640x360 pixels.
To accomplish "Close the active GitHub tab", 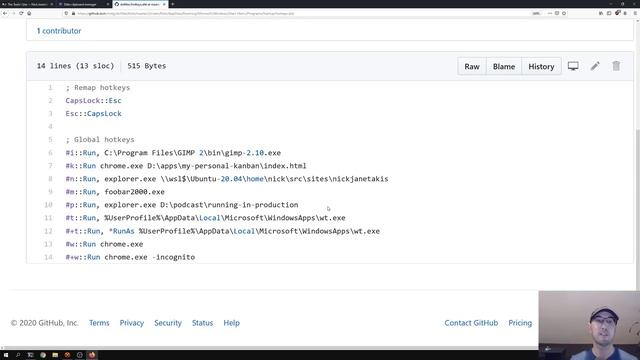I will pyautogui.click(x=164, y=4).
